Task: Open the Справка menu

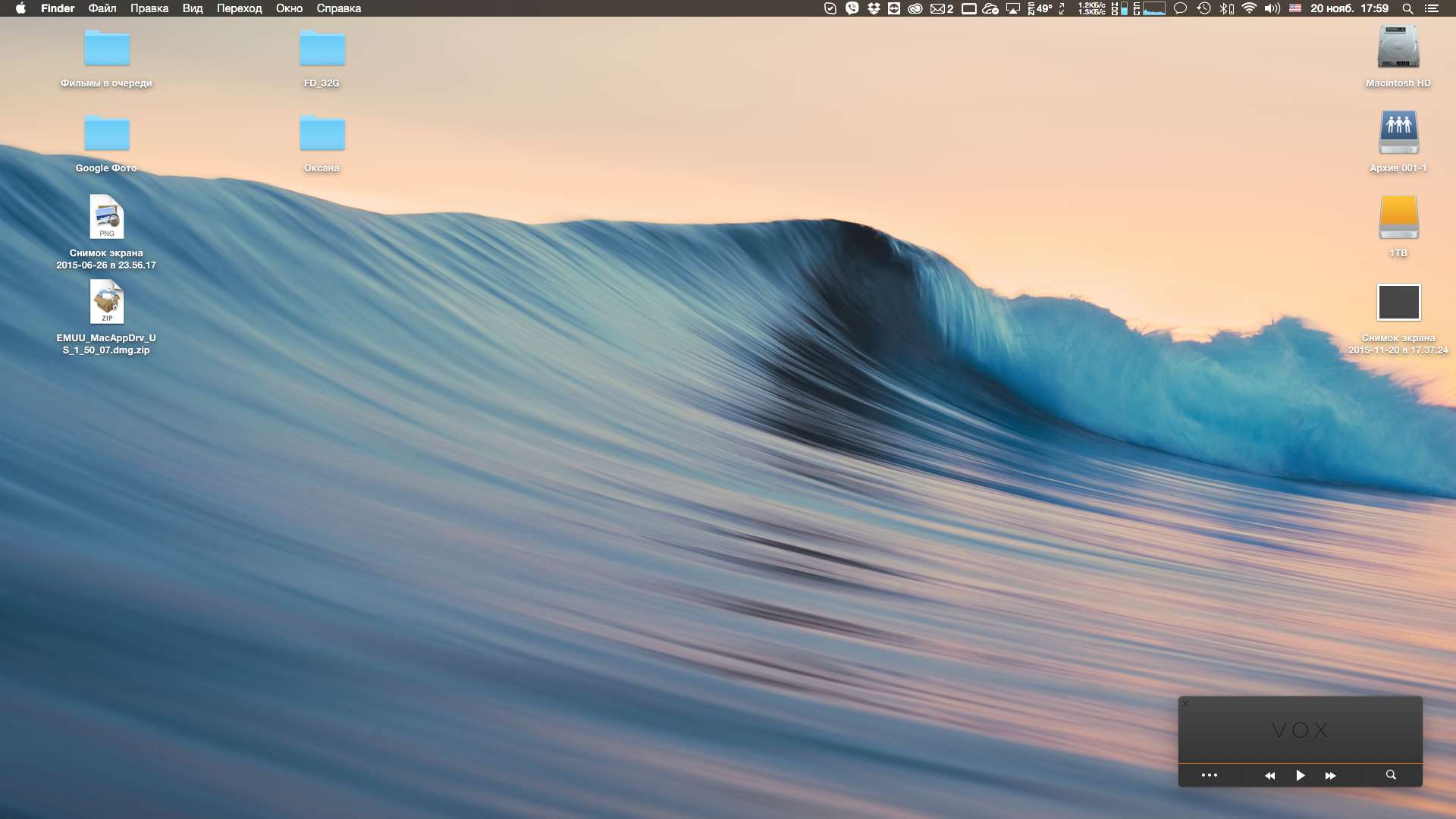Action: point(338,8)
